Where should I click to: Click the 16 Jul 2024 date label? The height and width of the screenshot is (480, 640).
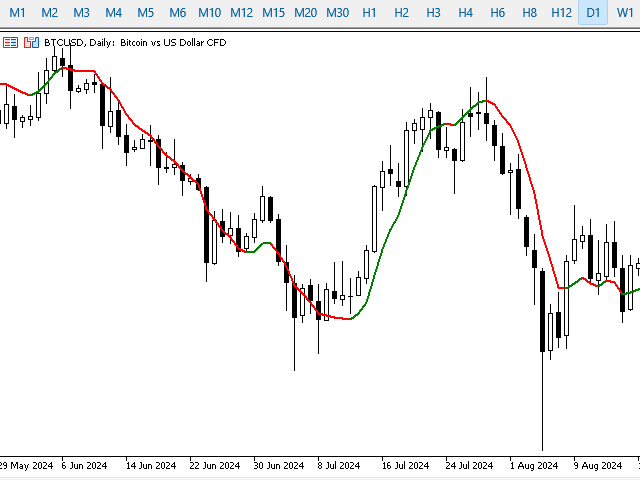[405, 465]
